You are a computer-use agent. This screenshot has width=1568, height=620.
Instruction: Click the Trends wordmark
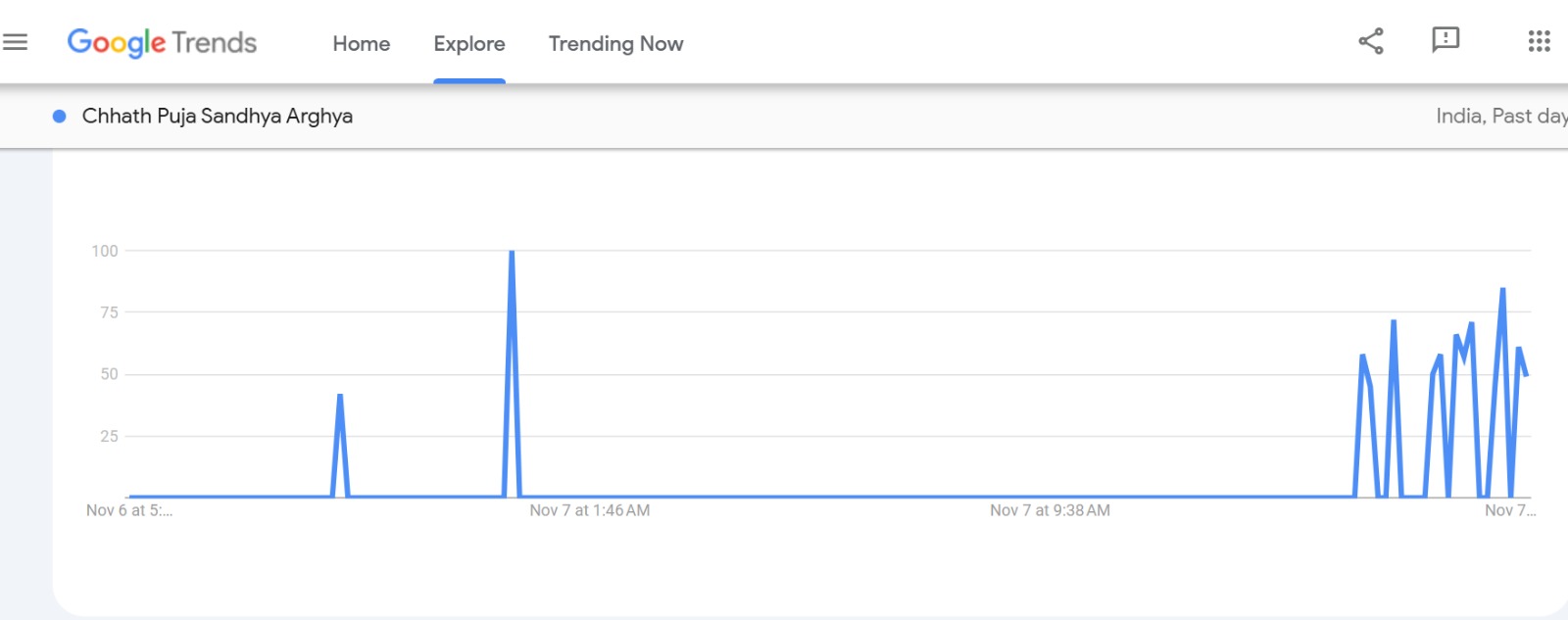pos(217,43)
